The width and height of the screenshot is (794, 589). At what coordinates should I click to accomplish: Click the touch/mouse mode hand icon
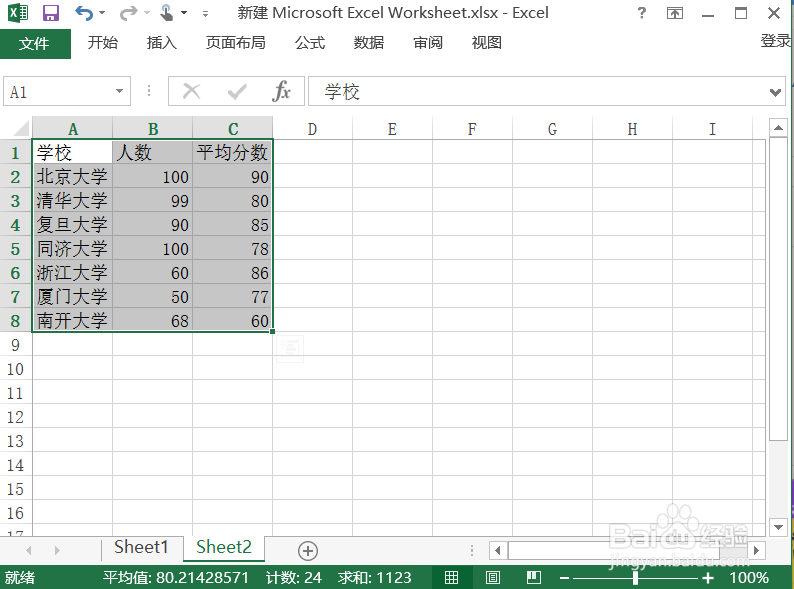167,13
